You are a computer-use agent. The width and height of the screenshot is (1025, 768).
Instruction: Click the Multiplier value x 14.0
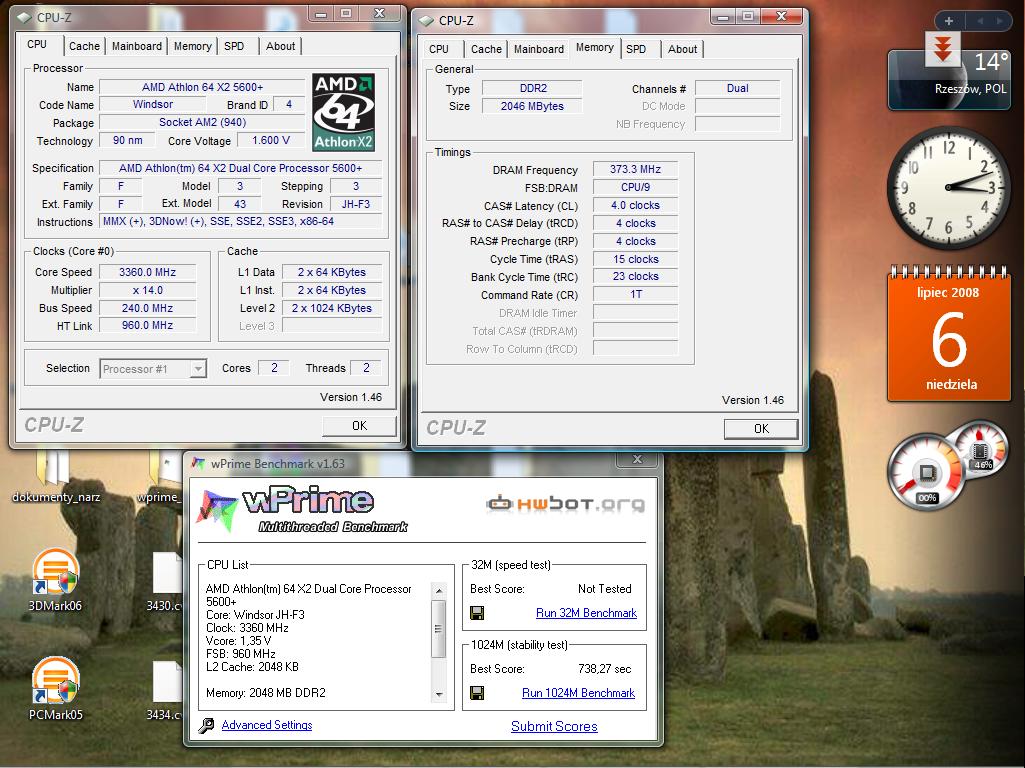pyautogui.click(x=148, y=290)
